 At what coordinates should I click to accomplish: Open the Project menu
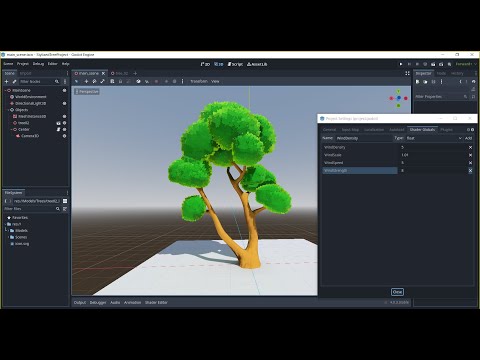click(23, 64)
